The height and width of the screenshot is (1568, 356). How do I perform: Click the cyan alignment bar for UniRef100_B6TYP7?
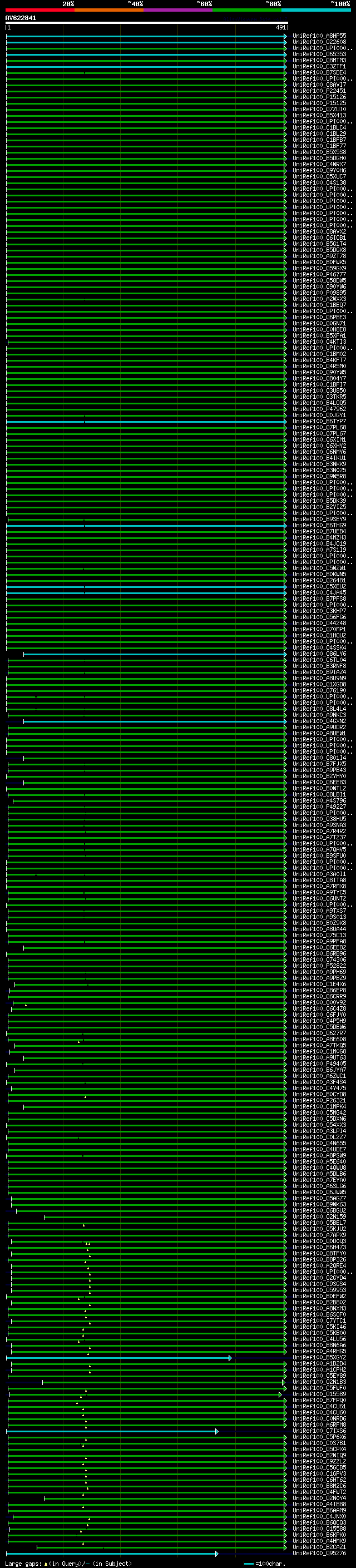(x=146, y=421)
